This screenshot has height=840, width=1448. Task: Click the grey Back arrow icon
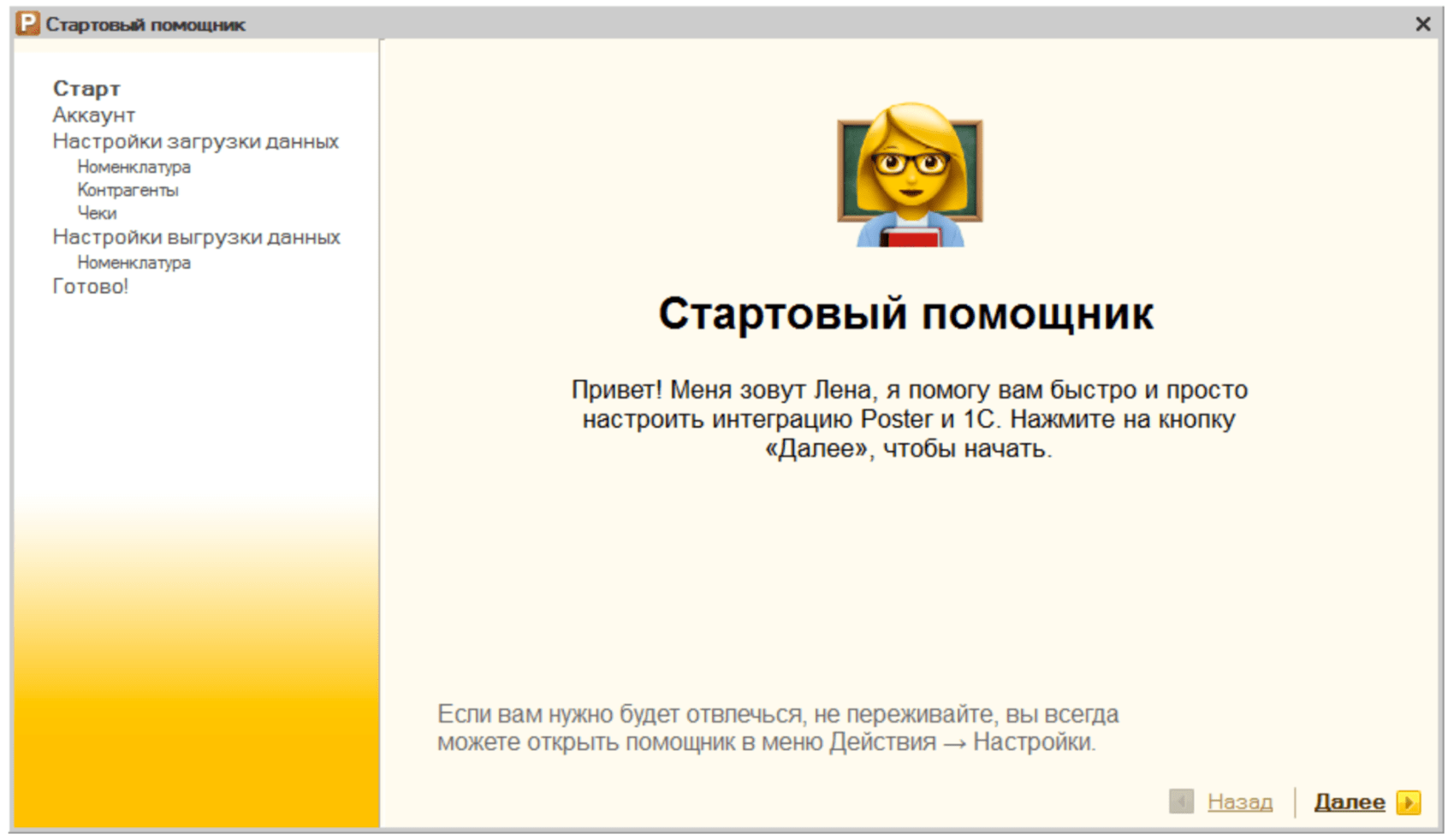[x=1181, y=802]
